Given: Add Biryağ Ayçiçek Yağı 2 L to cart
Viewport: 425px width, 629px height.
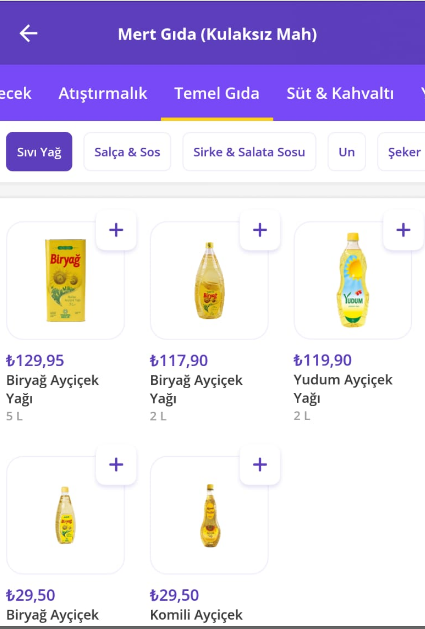Looking at the screenshot, I should pyautogui.click(x=260, y=230).
